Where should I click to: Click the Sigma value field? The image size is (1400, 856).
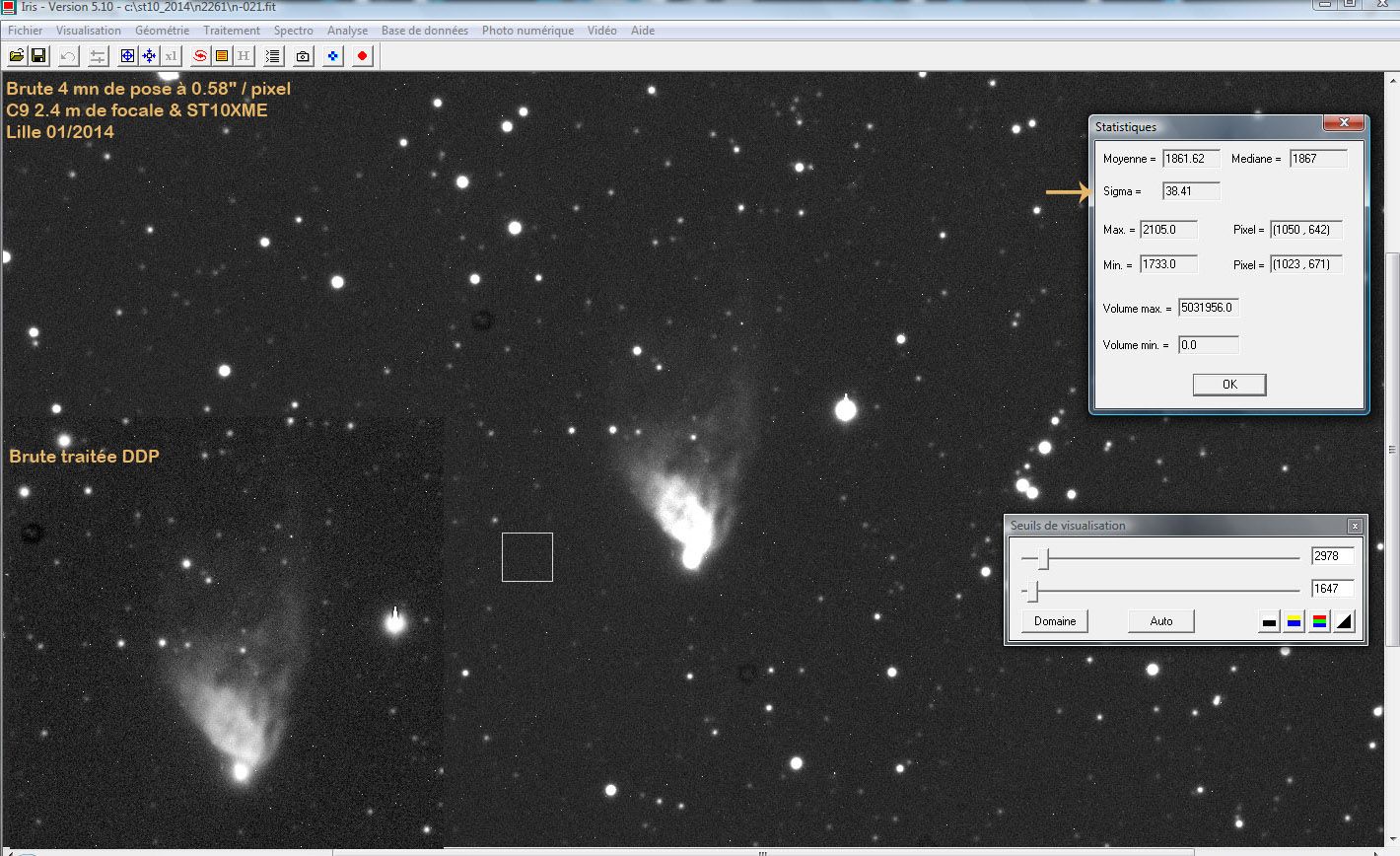pyautogui.click(x=1191, y=191)
